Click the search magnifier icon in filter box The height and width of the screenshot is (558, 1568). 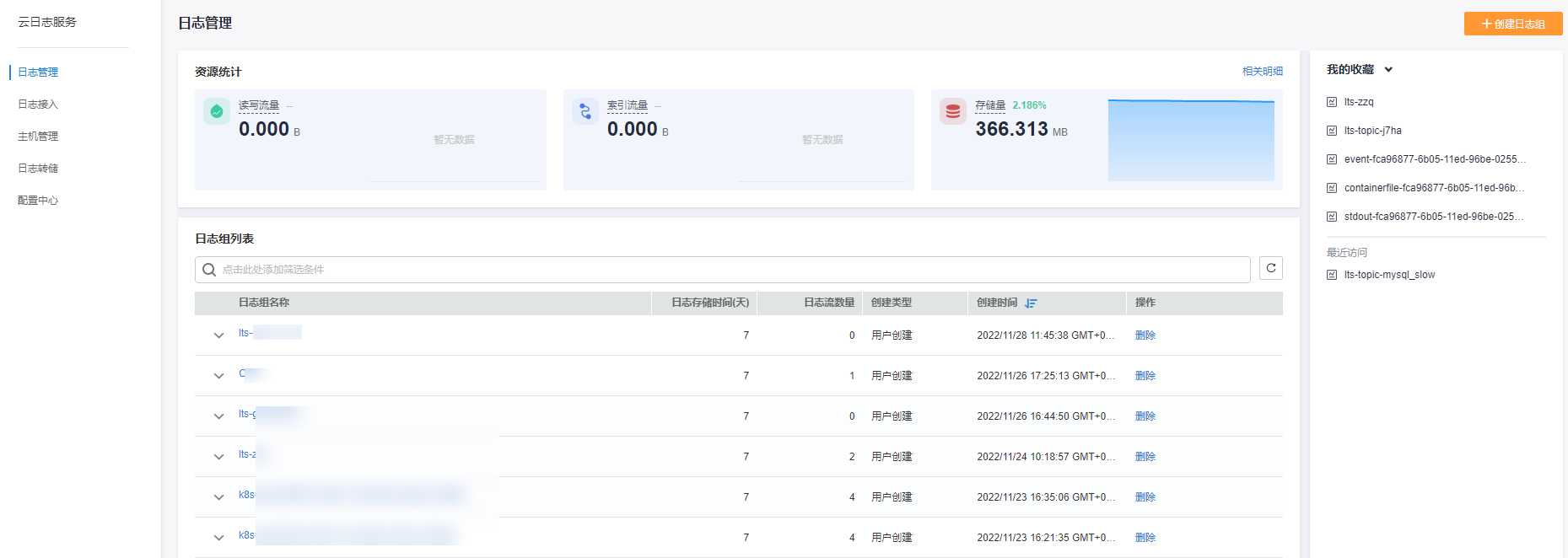point(209,270)
